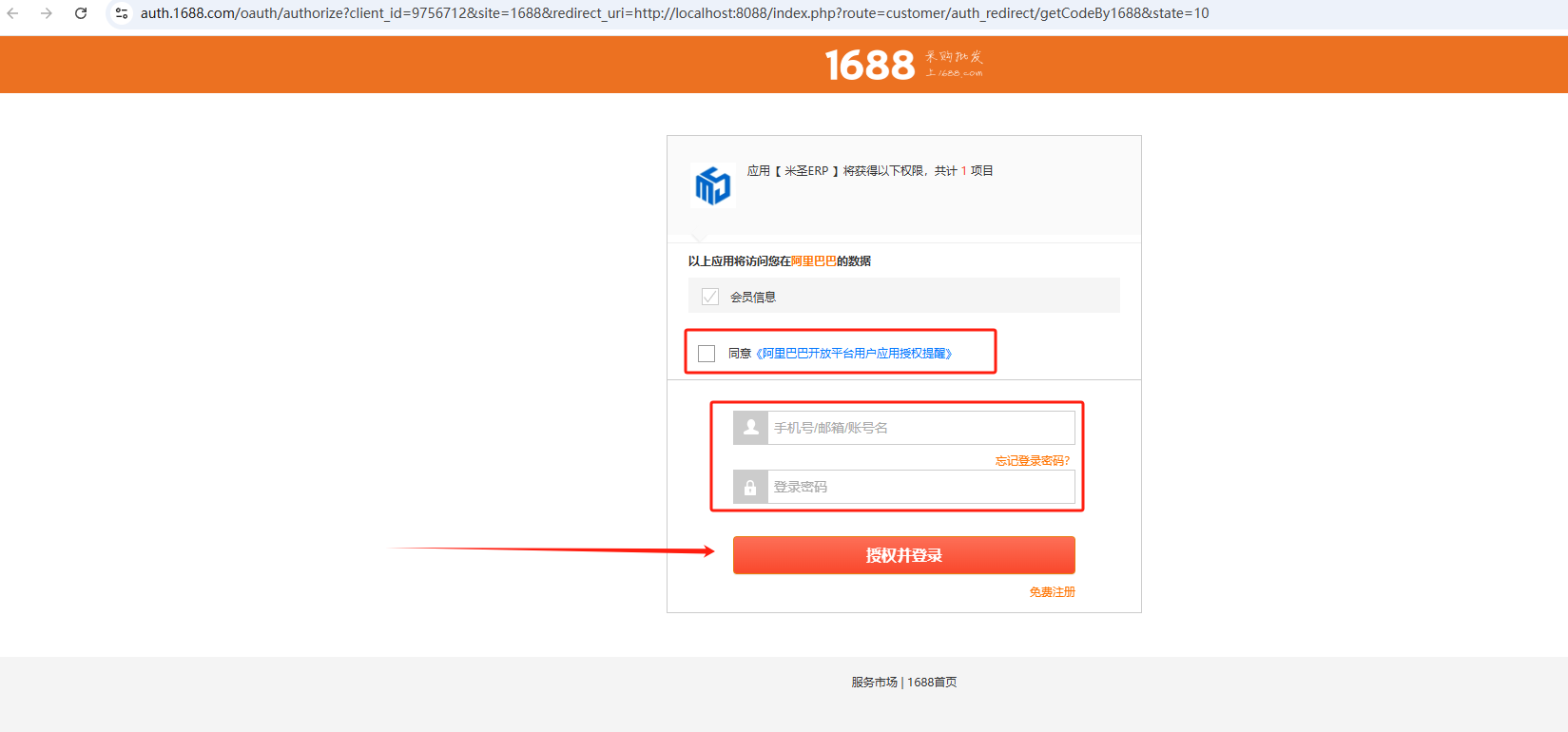Image resolution: width=1568 pixels, height=732 pixels.
Task: Click the user avatar icon beside account field
Action: tap(750, 428)
